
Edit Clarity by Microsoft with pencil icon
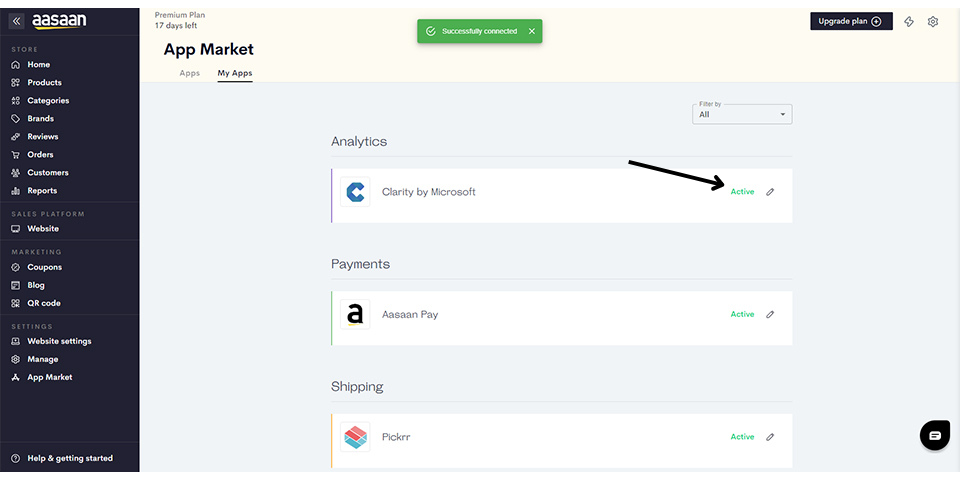(x=770, y=192)
